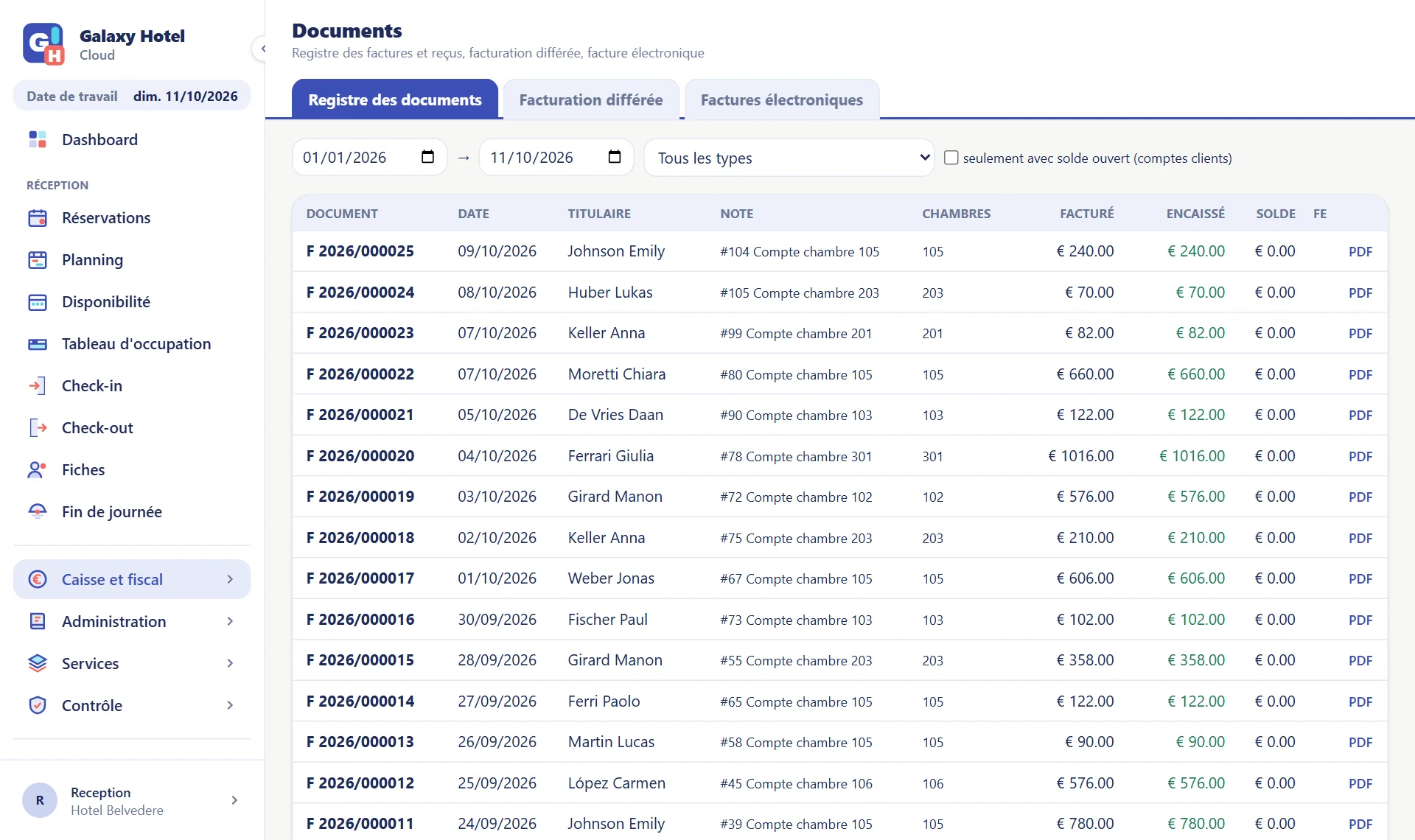Click the Réservations calendar icon
The image size is (1415, 840).
[38, 217]
